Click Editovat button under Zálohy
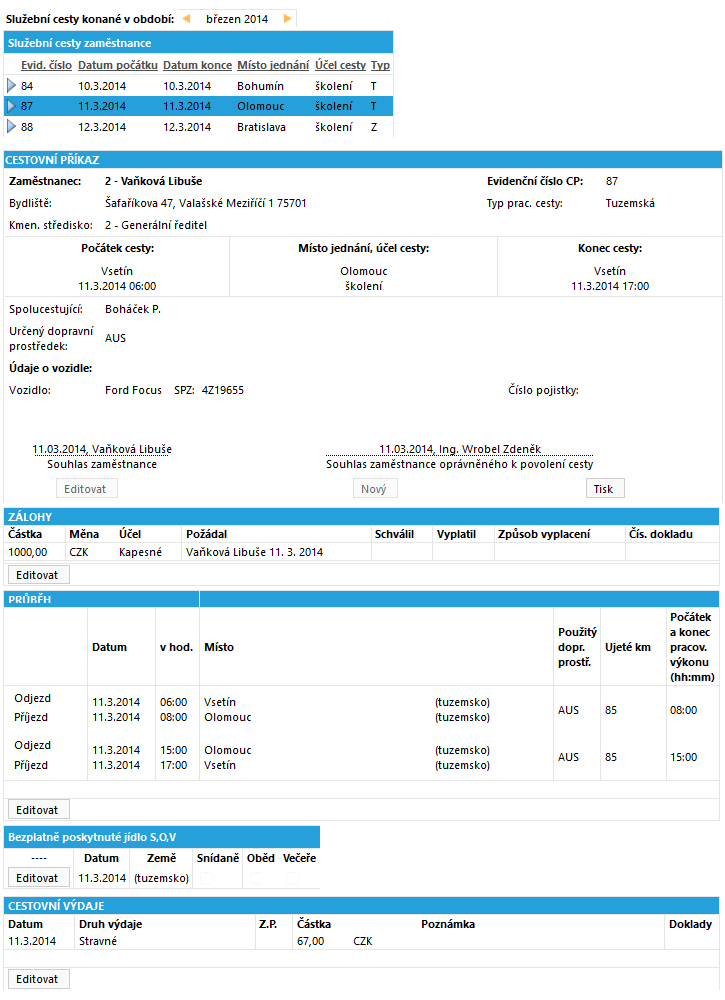725x1000 pixels. pos(38,575)
